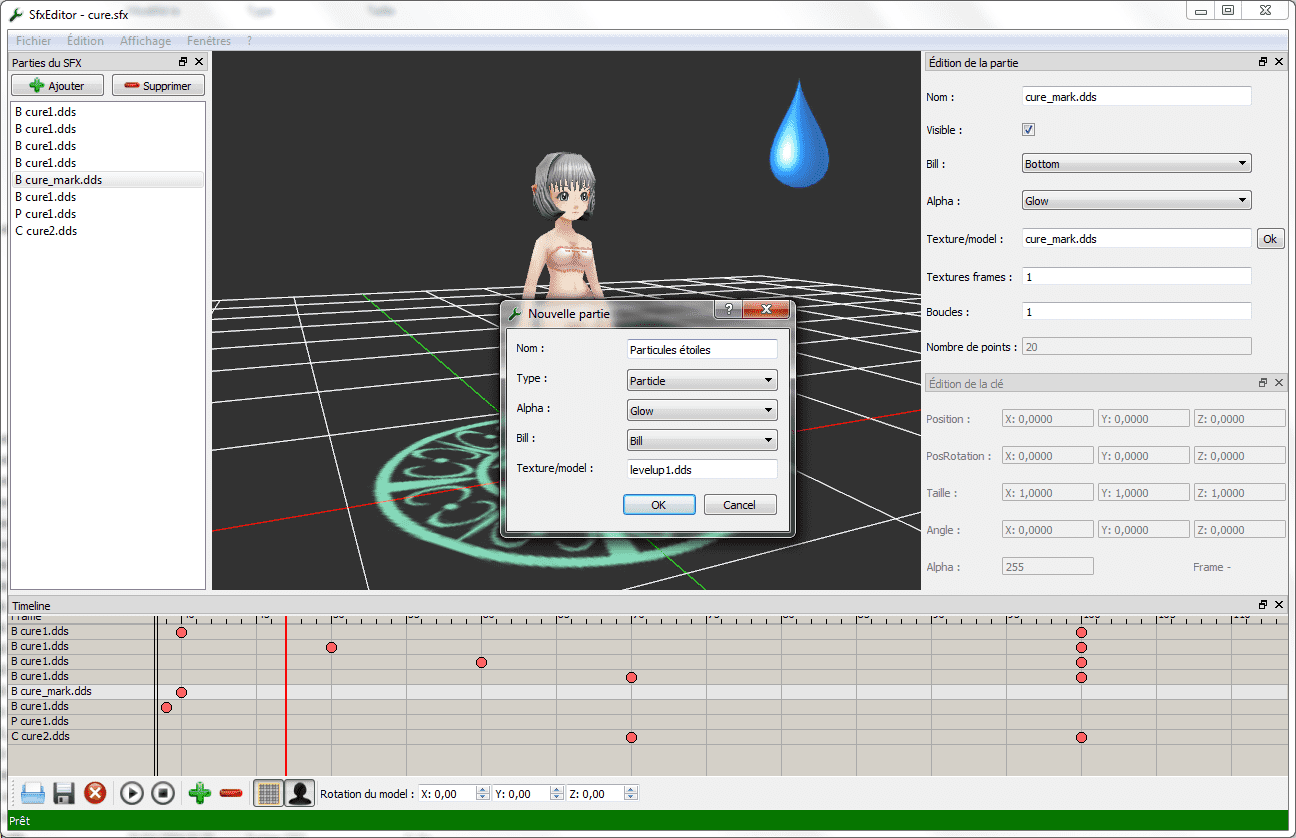Click the floppy disk save icon

(x=64, y=794)
